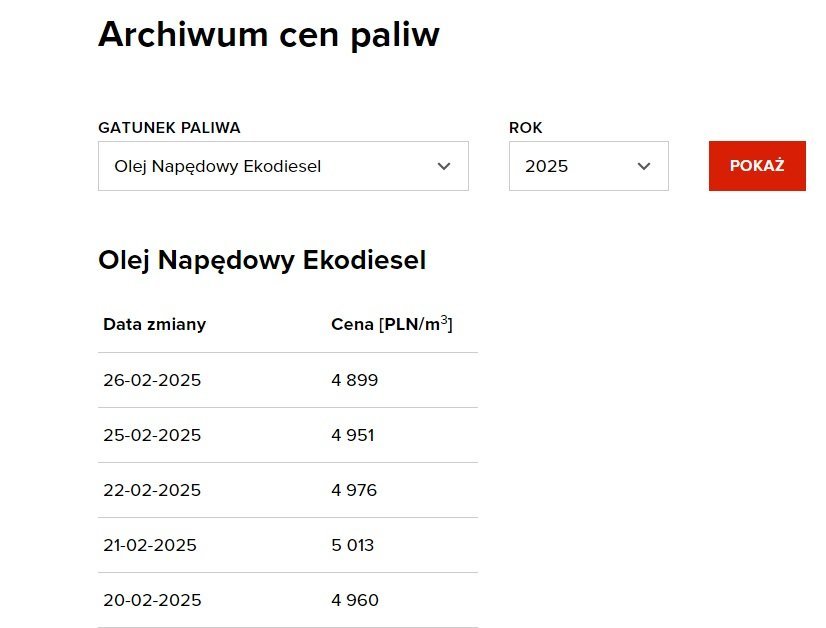The height and width of the screenshot is (628, 826).
Task: Open the fuel type dropdown
Action: click(x=282, y=166)
